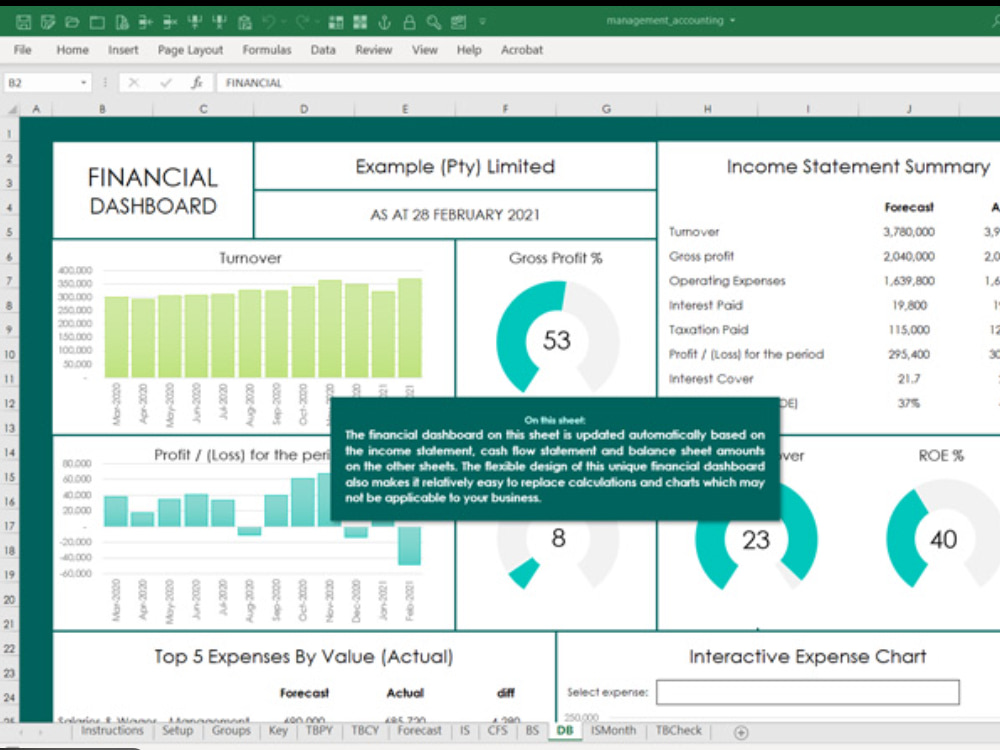Click the padlock protect sheet icon

(409, 22)
